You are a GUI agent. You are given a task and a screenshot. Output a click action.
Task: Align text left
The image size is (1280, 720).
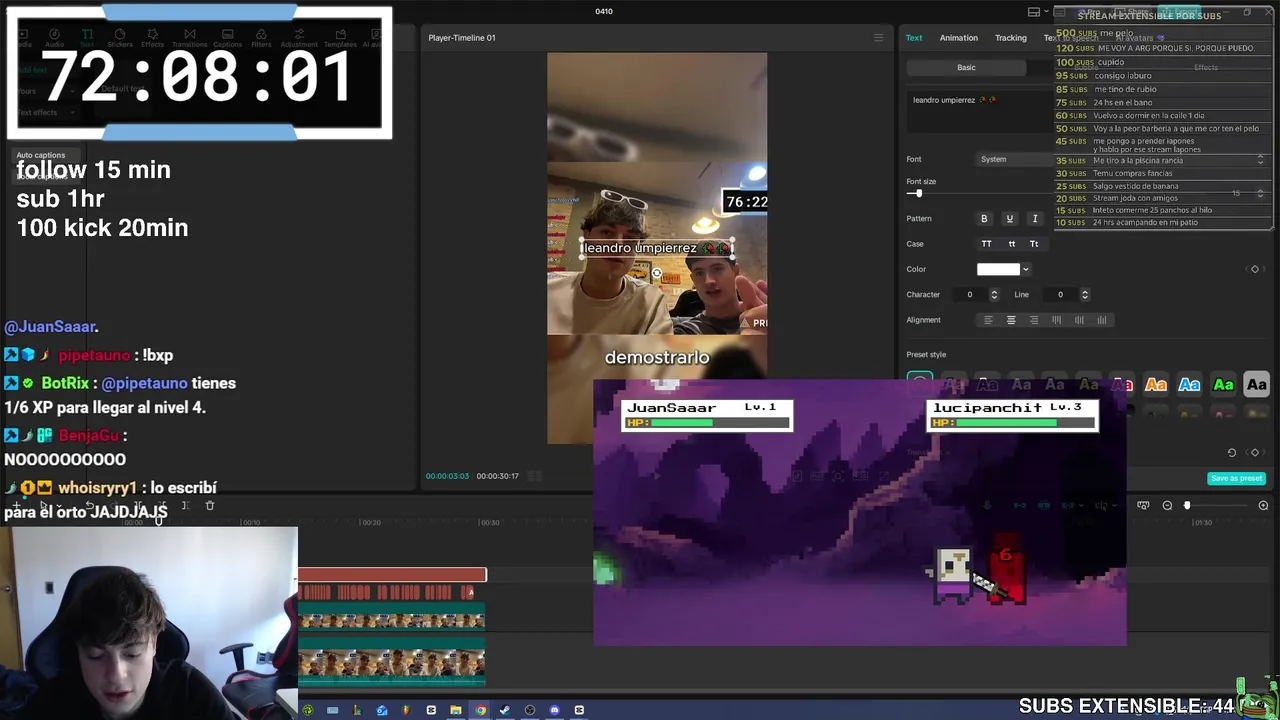(x=988, y=320)
